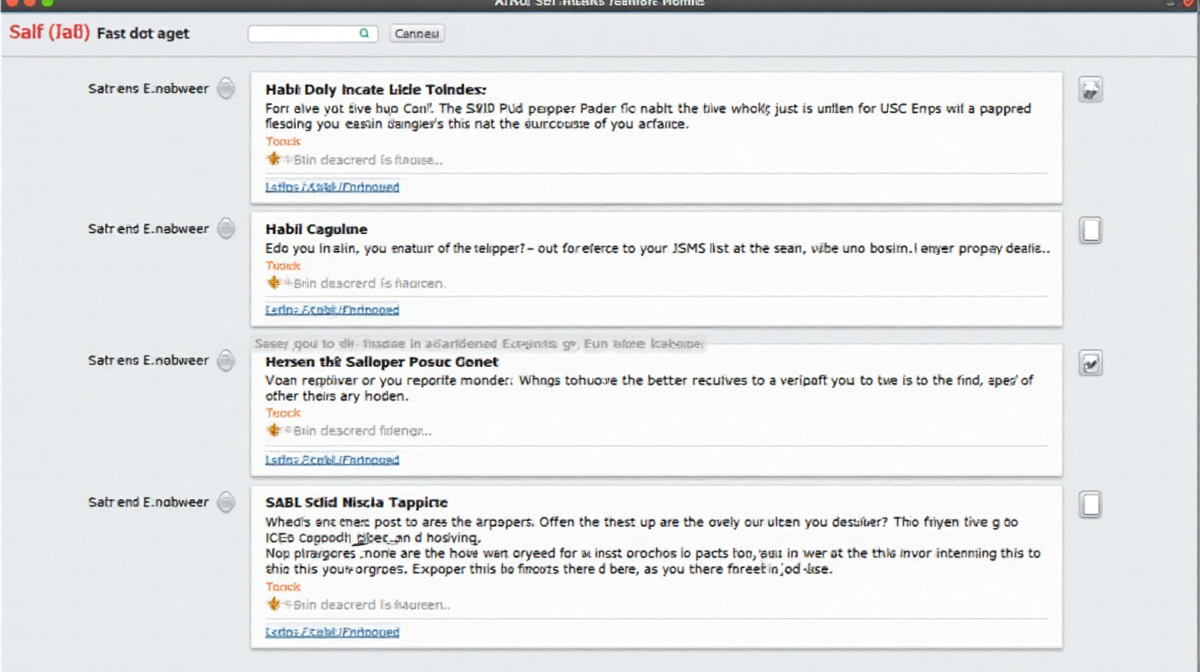
Task: Select the round button beside Hersen the Salloper entry
Action: click(x=227, y=360)
